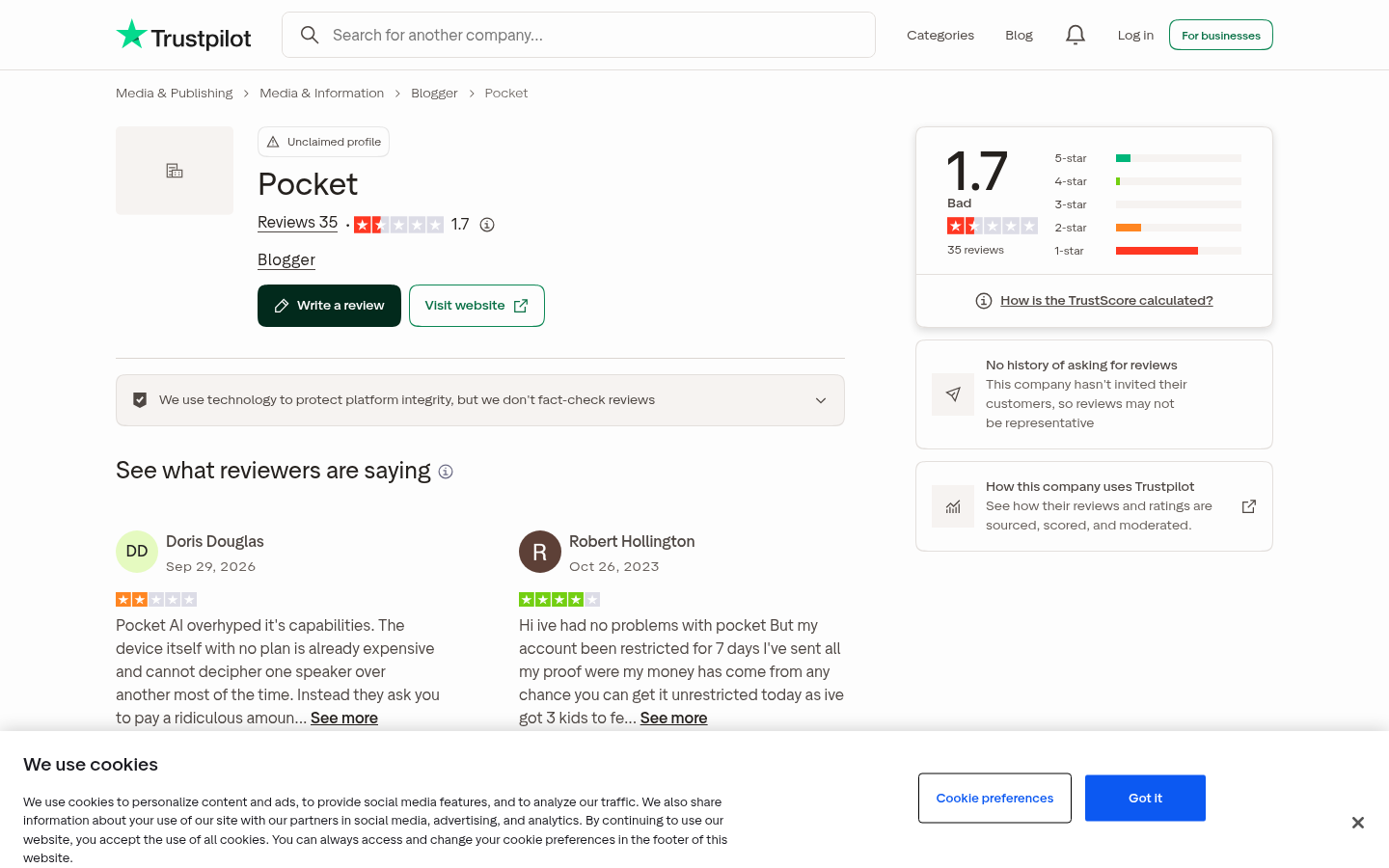Open Media & Publishing breadcrumb
Image resolution: width=1389 pixels, height=868 pixels.
click(175, 94)
